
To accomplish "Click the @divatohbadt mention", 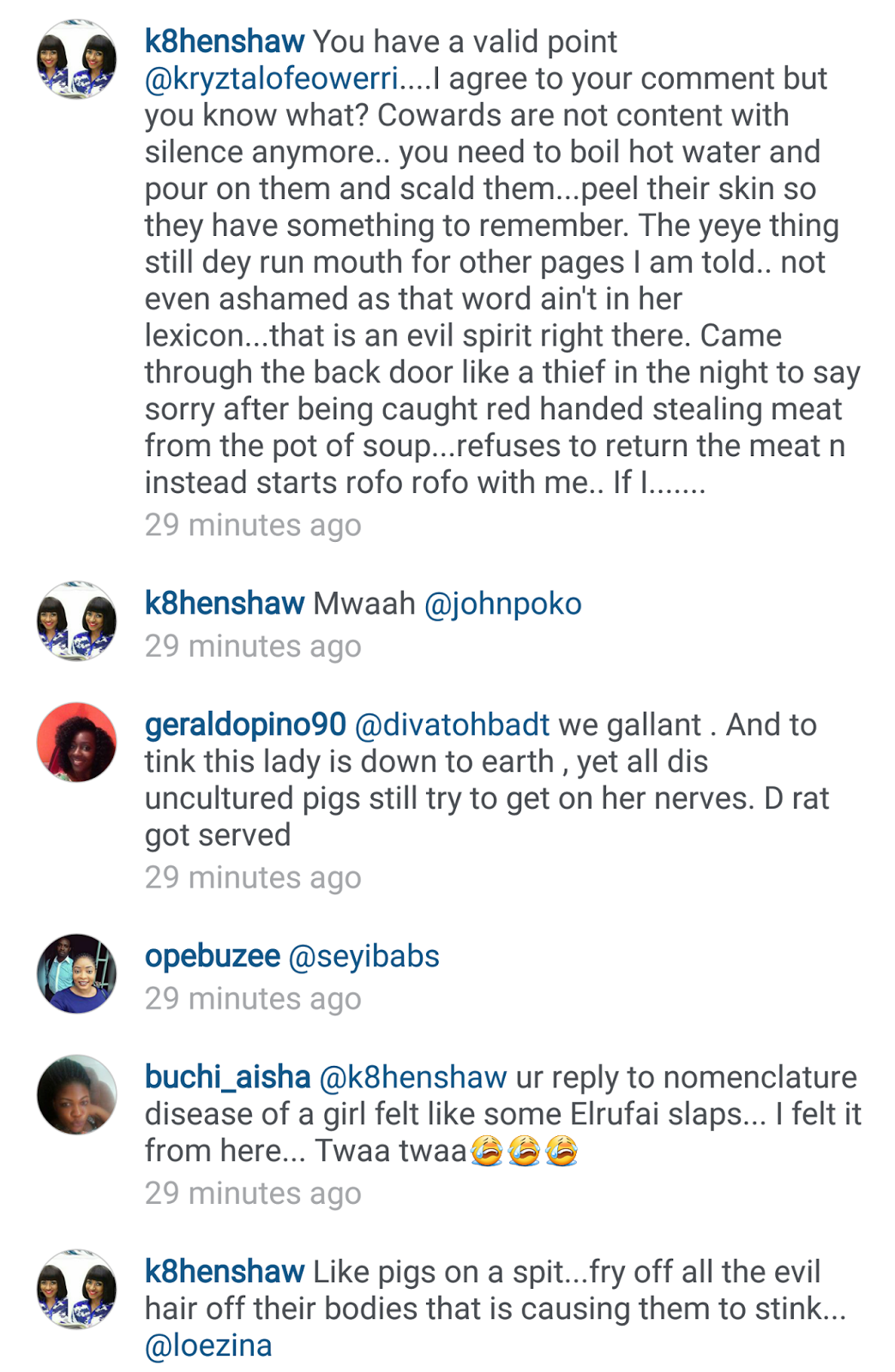I will tap(452, 725).
